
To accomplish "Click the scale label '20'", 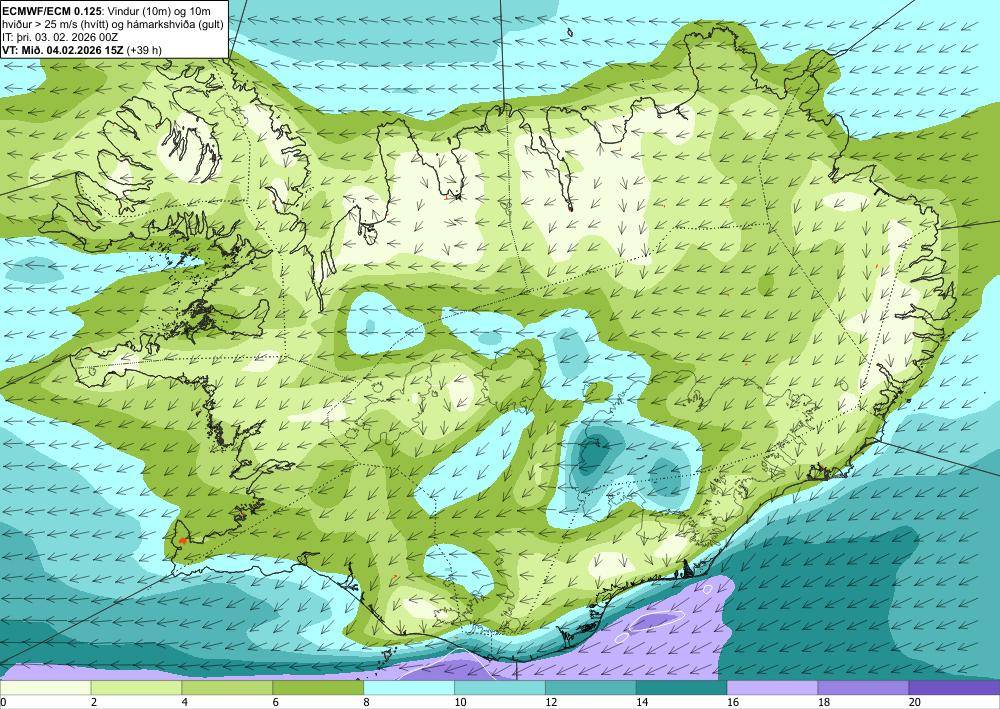I will (x=915, y=702).
